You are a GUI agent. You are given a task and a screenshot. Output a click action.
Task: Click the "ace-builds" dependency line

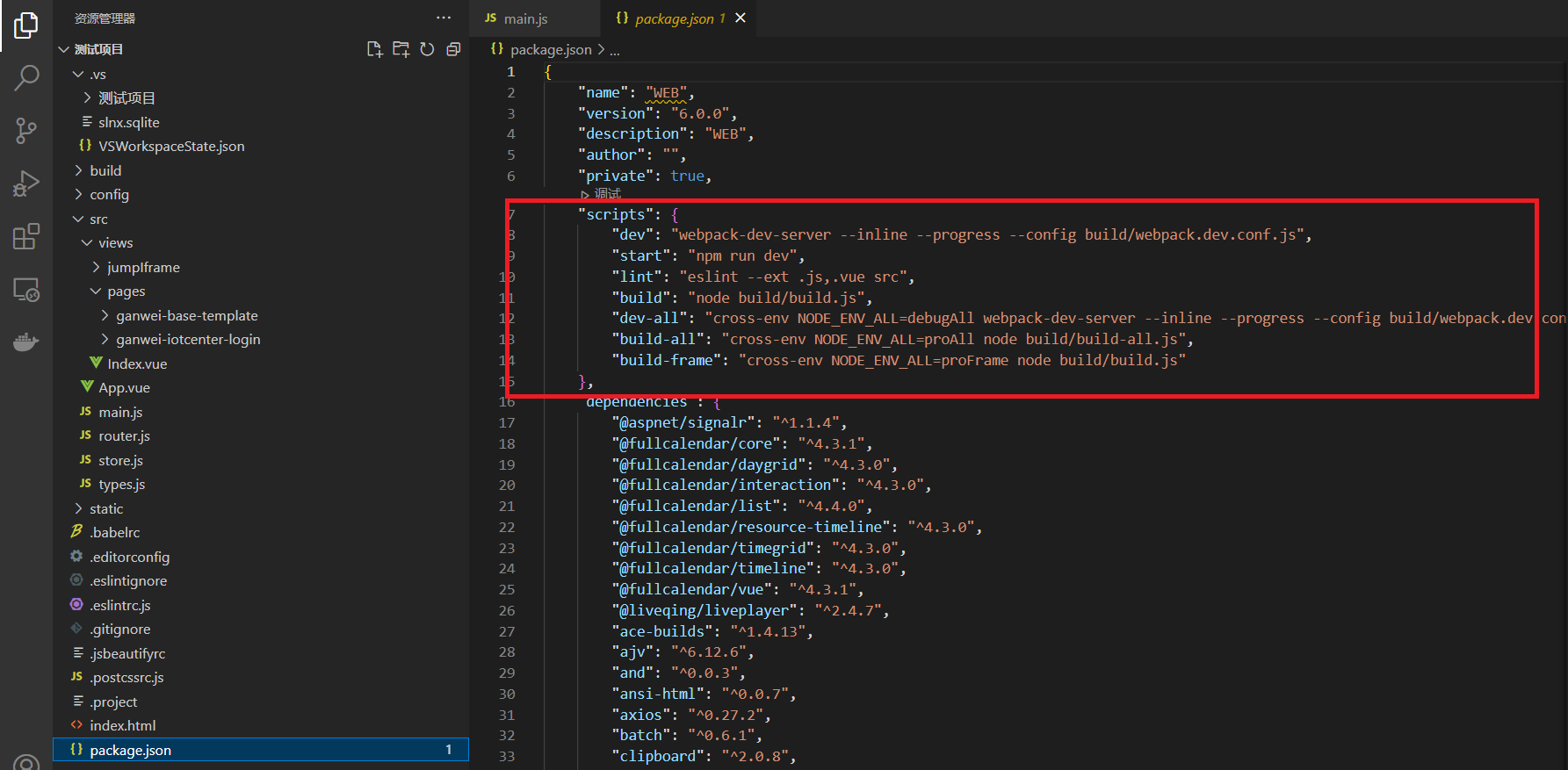coord(712,631)
